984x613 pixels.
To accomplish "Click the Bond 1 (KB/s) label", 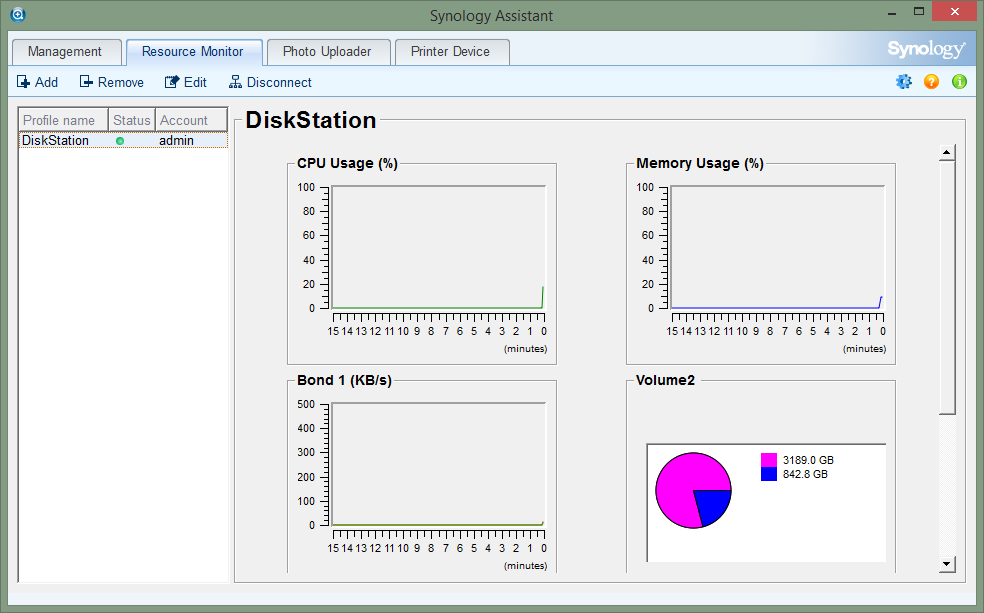I will point(344,380).
